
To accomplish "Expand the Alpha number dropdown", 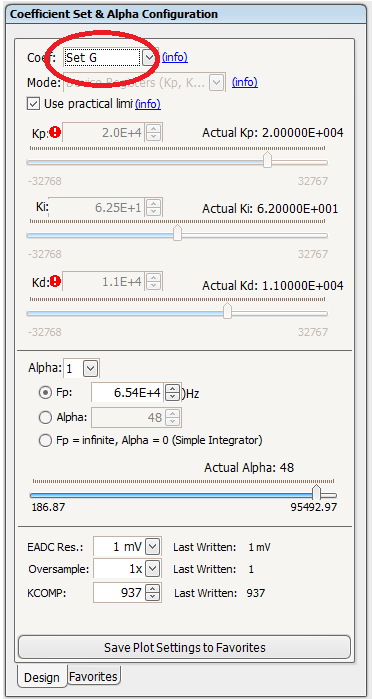I will click(x=91, y=368).
